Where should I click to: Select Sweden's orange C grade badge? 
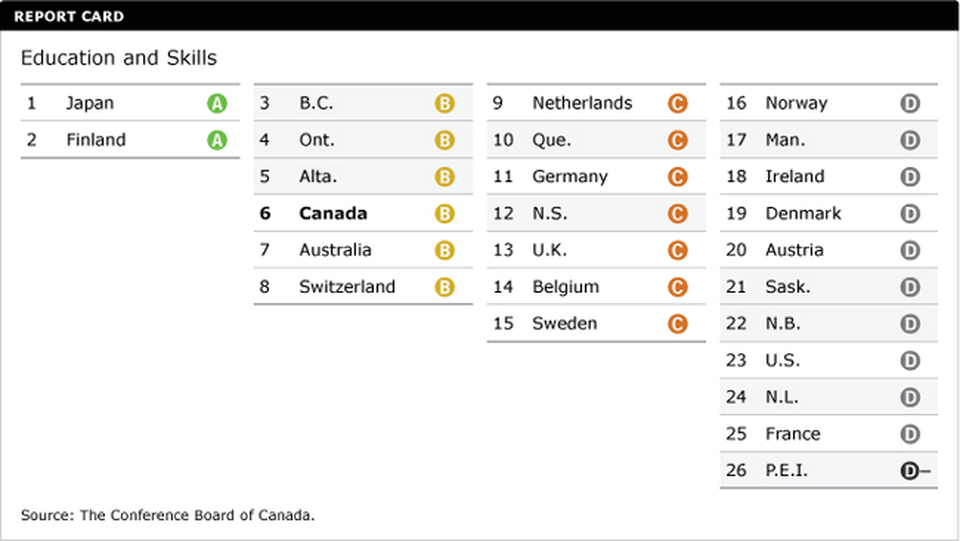click(677, 324)
